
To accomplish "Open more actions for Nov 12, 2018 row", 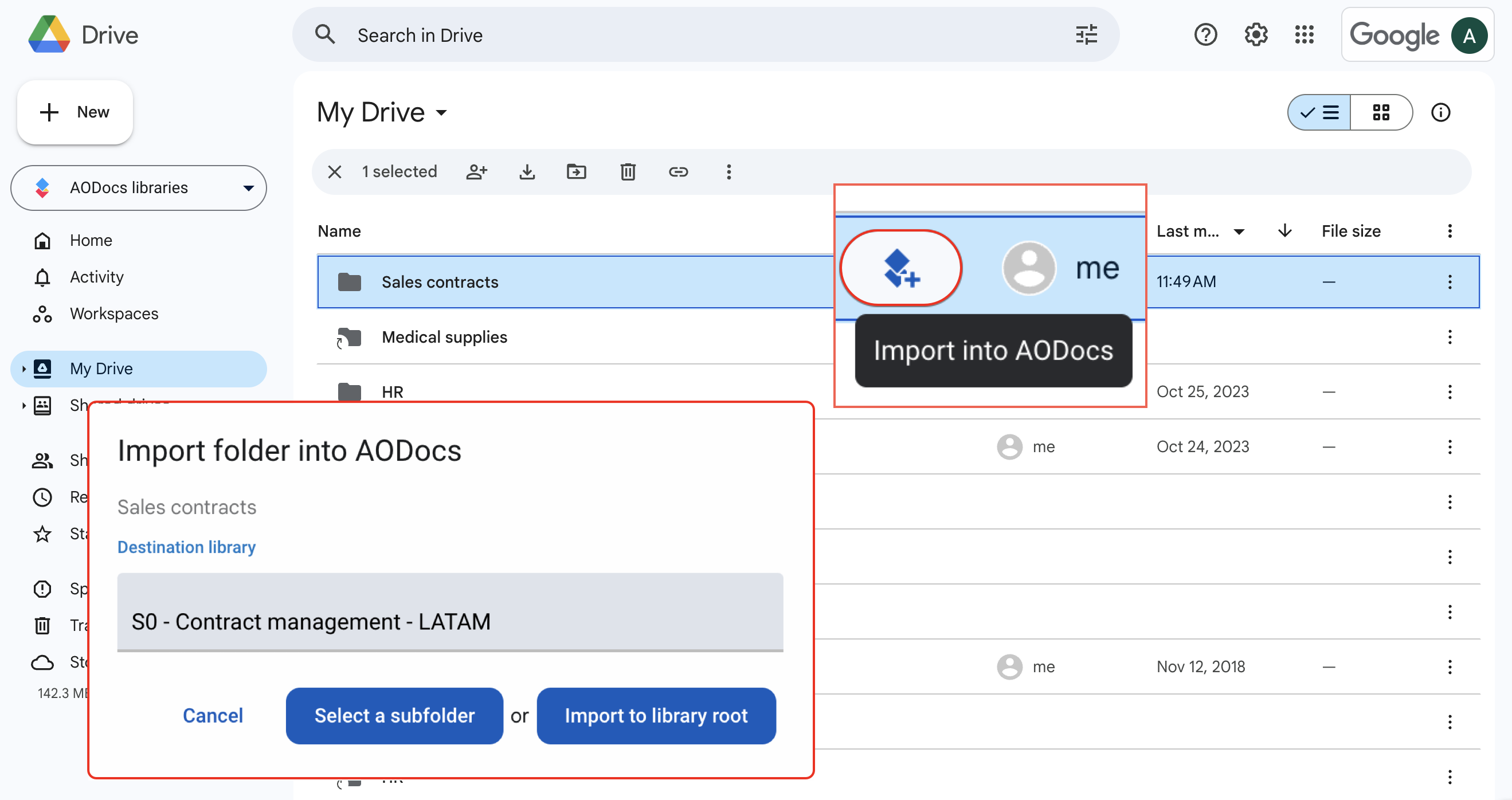I will [x=1450, y=667].
